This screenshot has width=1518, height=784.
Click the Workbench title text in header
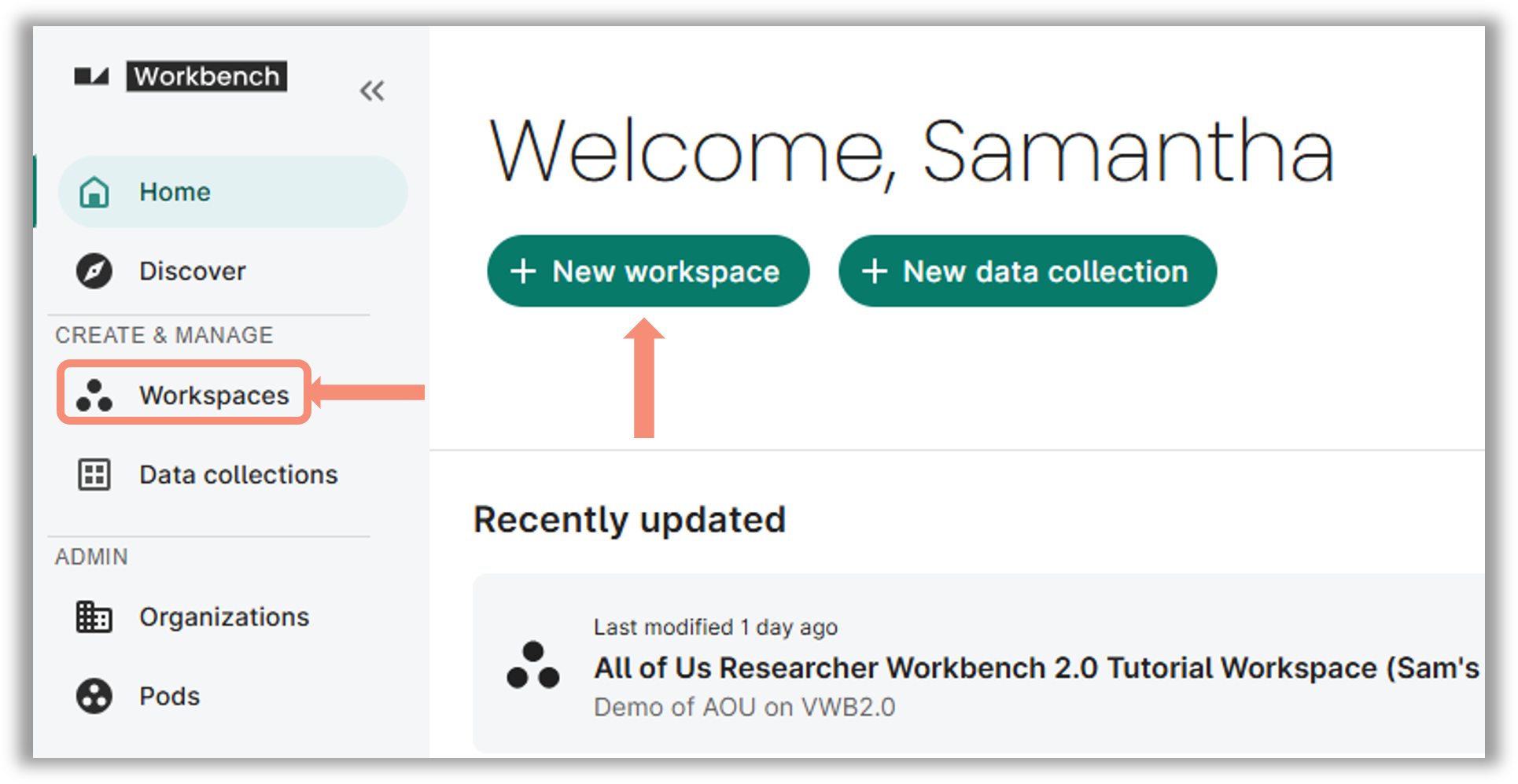click(x=206, y=76)
